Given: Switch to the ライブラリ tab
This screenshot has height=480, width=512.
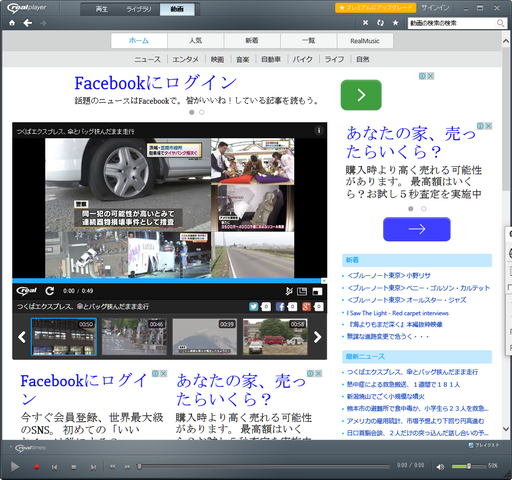Looking at the screenshot, I should (x=139, y=9).
